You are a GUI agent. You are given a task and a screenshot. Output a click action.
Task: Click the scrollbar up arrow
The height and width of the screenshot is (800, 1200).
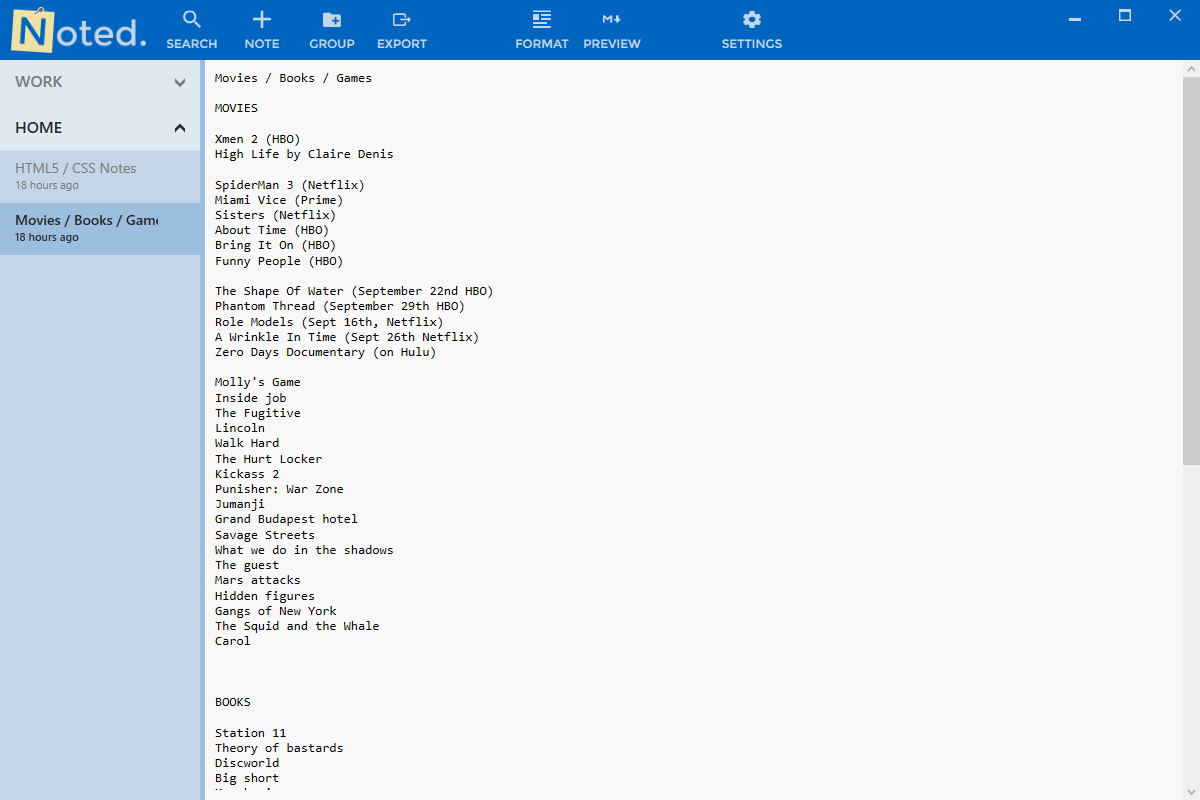point(1191,68)
